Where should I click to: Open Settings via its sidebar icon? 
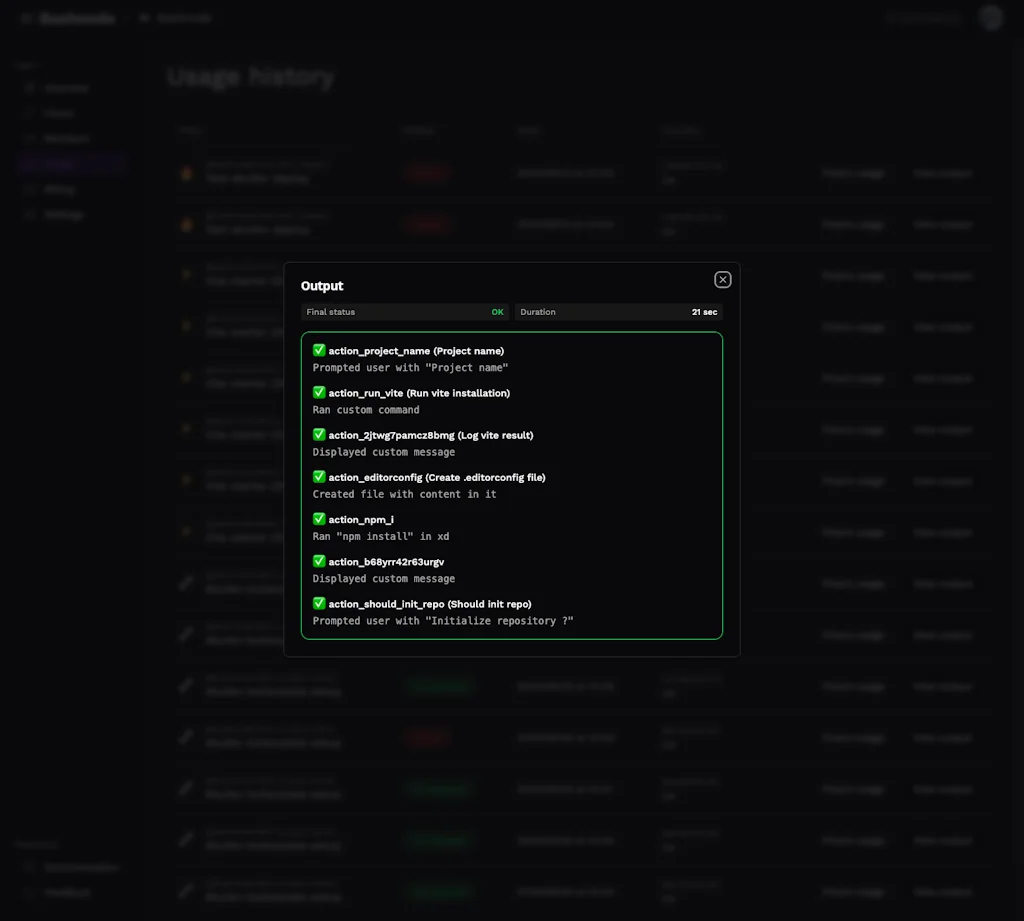(30, 214)
